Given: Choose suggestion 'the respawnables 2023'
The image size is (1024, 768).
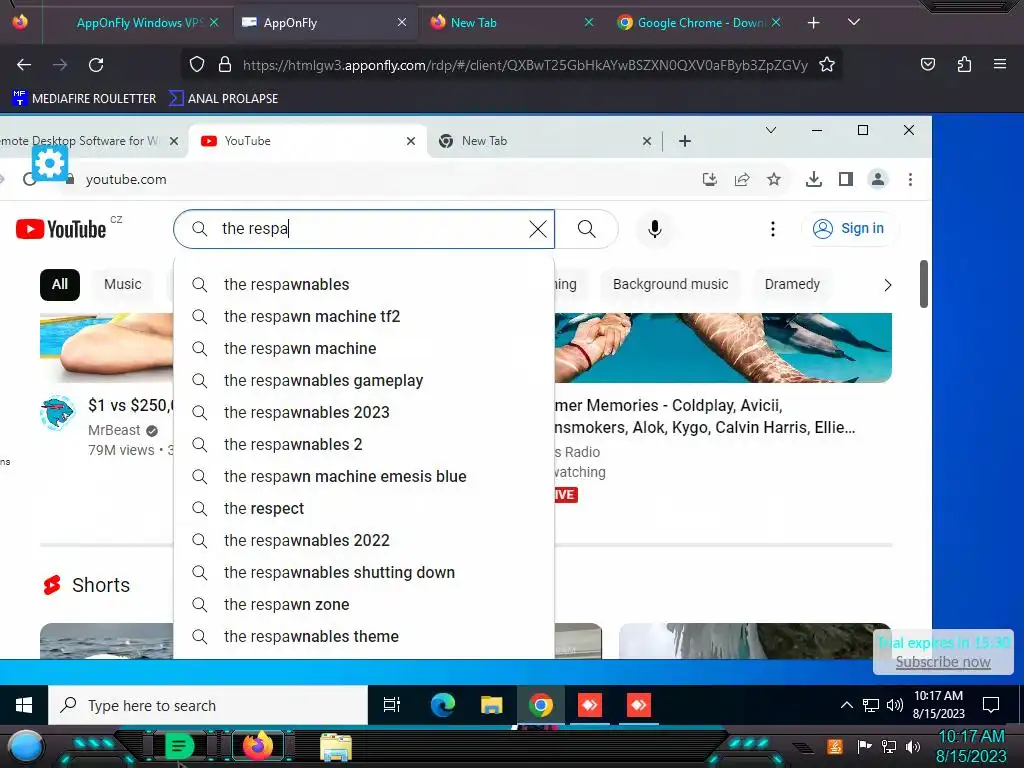Looking at the screenshot, I should click(364, 413).
